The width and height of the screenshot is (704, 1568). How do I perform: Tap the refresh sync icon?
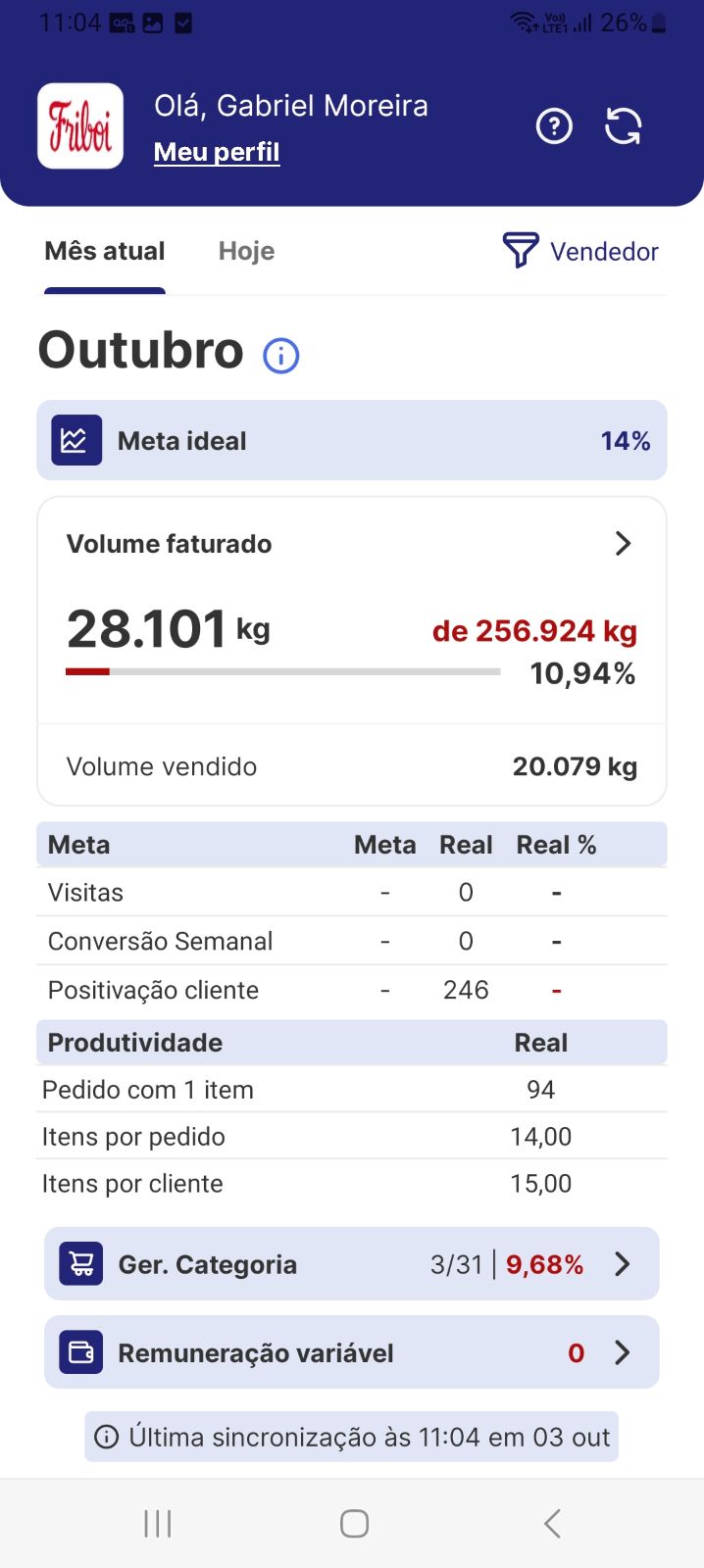point(624,126)
